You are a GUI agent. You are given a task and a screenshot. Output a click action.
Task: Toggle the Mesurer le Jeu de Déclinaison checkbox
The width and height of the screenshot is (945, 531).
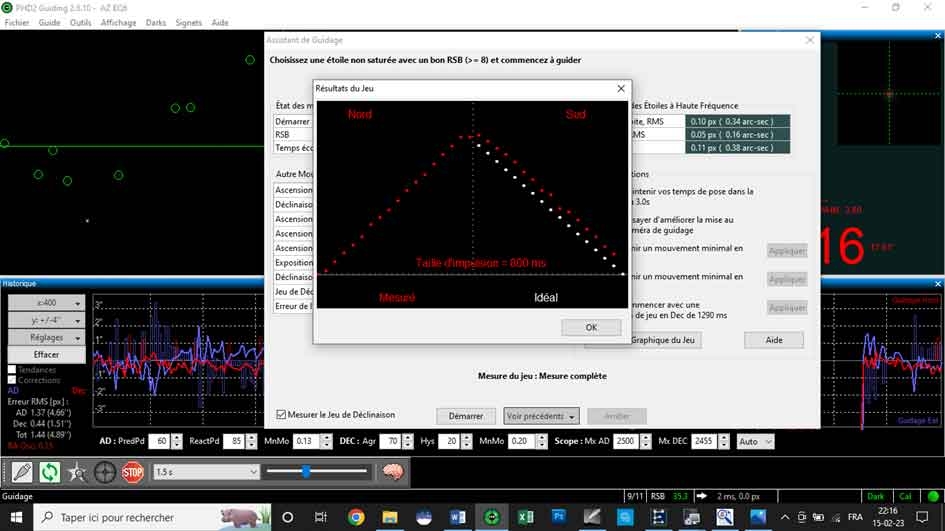coord(281,415)
